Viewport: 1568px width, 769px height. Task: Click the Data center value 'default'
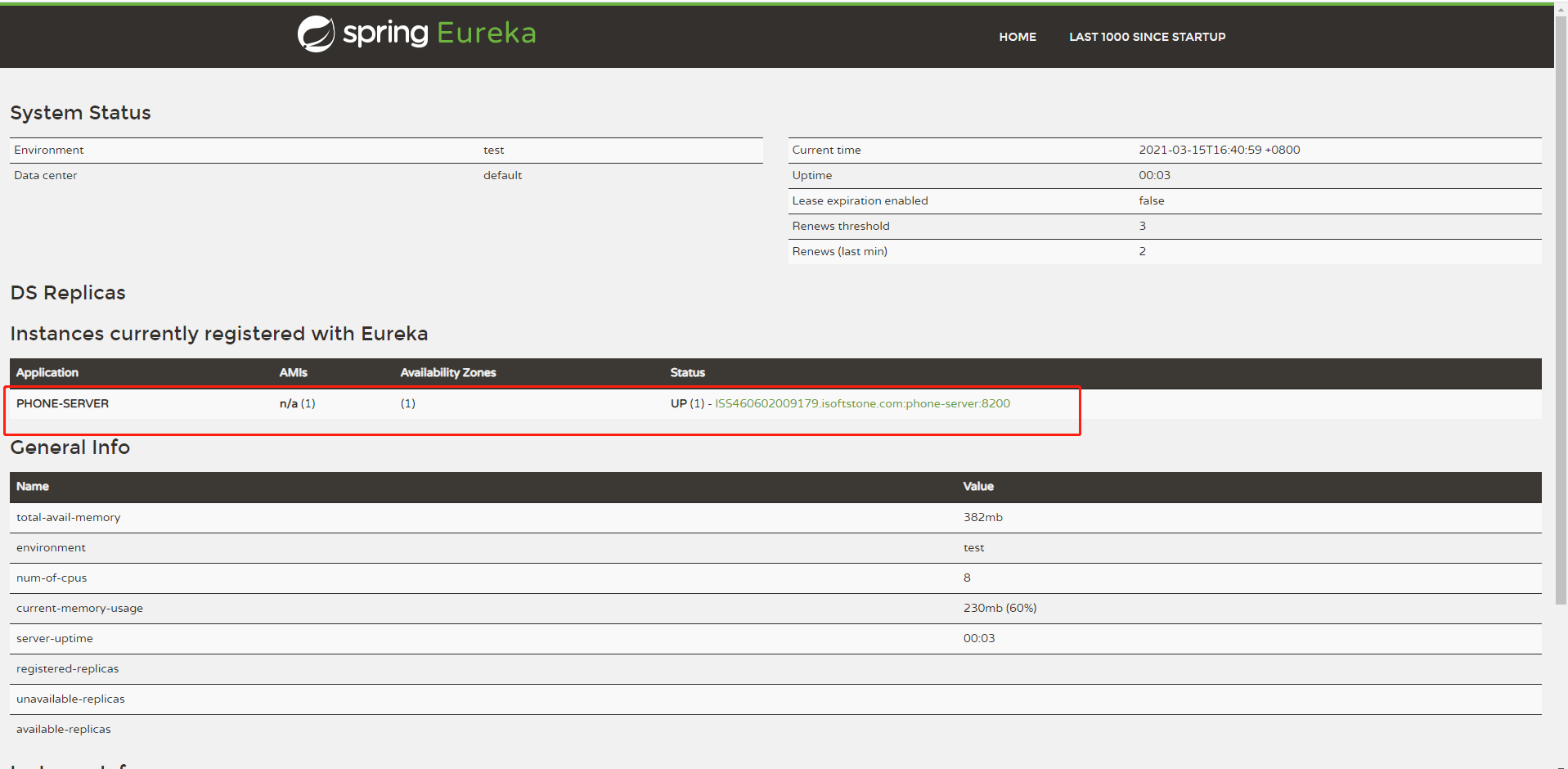pyautogui.click(x=502, y=175)
